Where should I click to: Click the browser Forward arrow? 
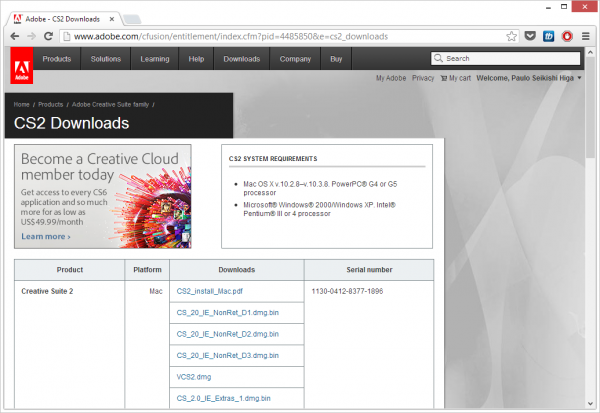pyautogui.click(x=31, y=36)
